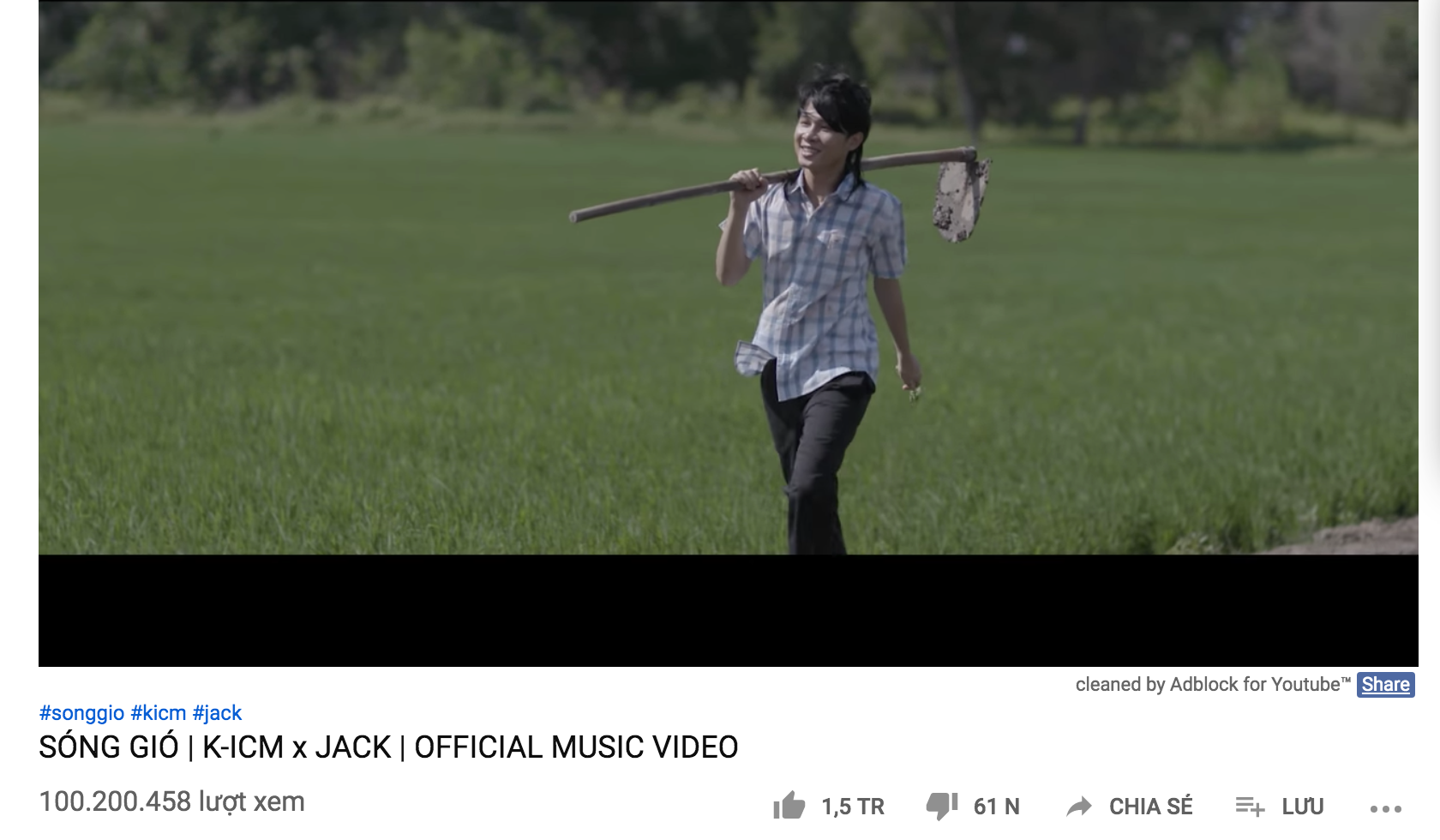Open the #songgio hashtag link
Viewport: 1440px width, 840px height.
(x=82, y=712)
